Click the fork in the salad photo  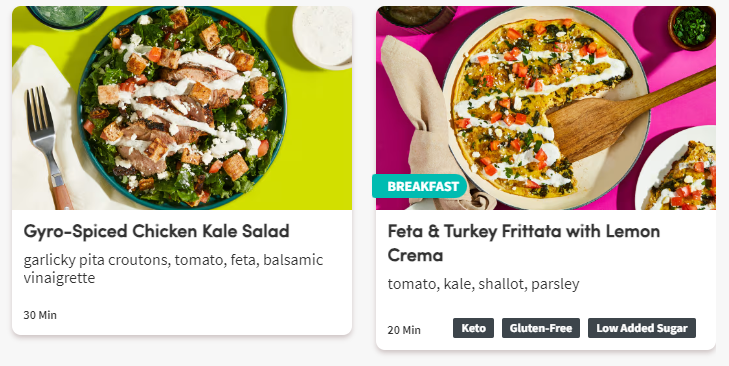tap(46, 146)
